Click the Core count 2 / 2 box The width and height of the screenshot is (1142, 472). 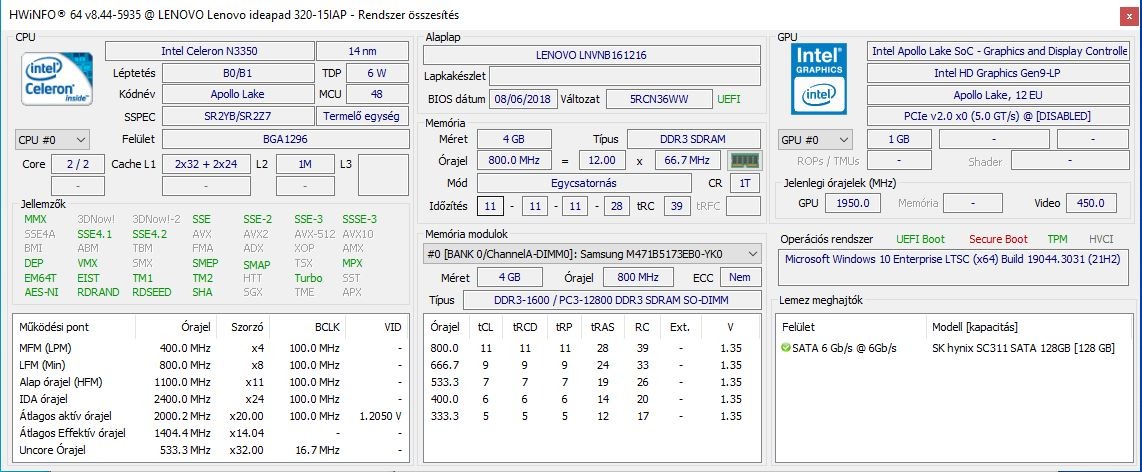pyautogui.click(x=77, y=164)
